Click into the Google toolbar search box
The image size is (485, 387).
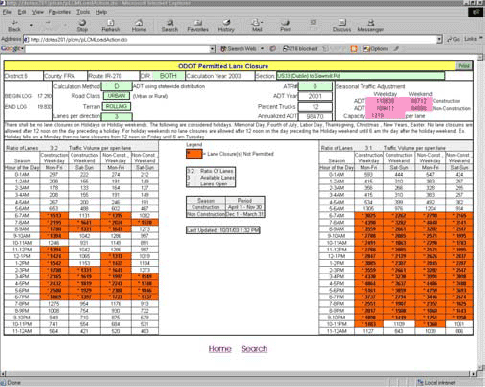pyautogui.click(x=118, y=49)
